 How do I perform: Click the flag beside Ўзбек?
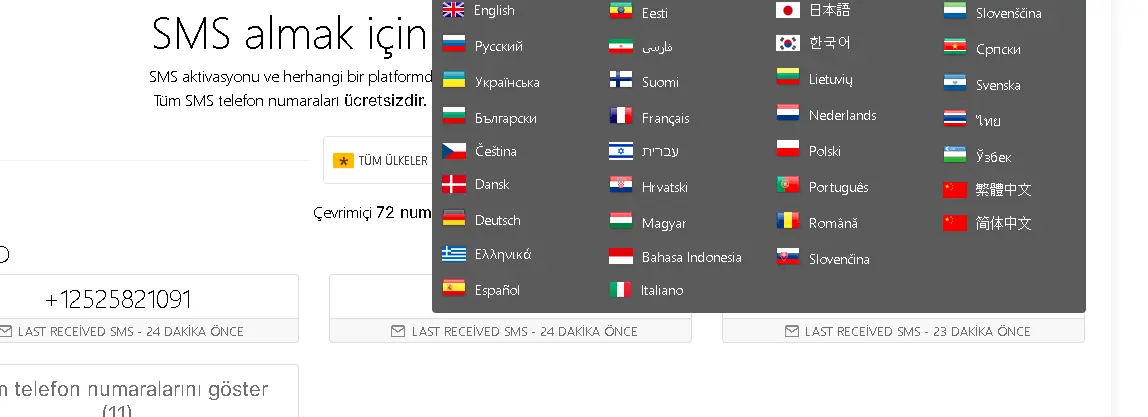click(x=955, y=154)
